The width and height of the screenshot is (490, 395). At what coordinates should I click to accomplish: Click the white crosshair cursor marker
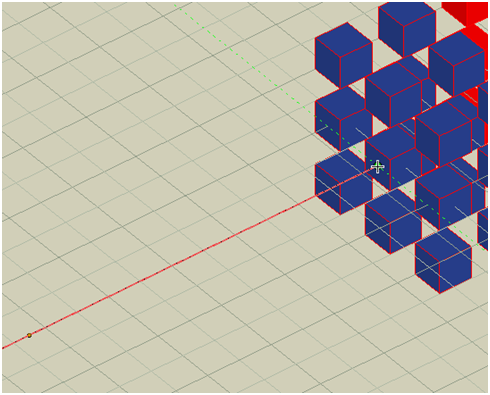377,166
